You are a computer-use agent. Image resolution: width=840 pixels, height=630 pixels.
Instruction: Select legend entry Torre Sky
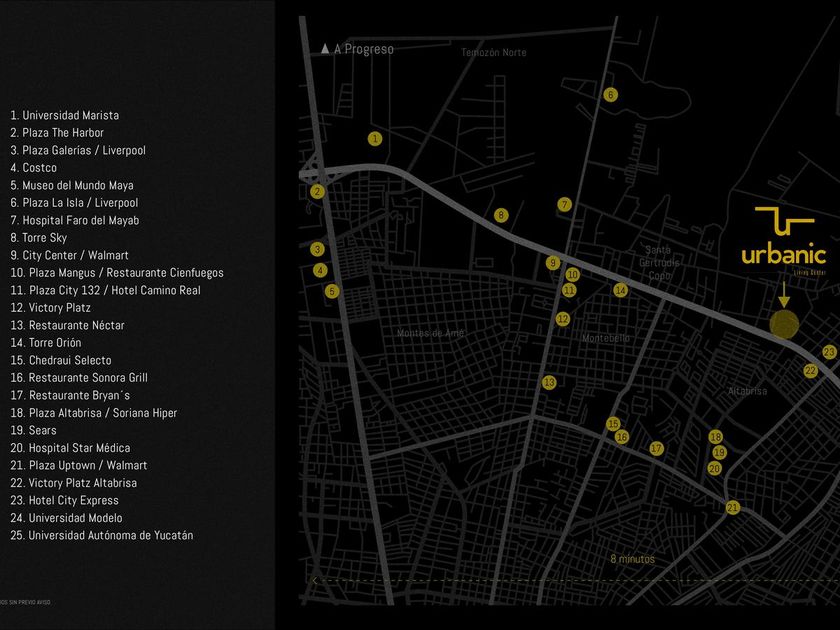tap(39, 238)
